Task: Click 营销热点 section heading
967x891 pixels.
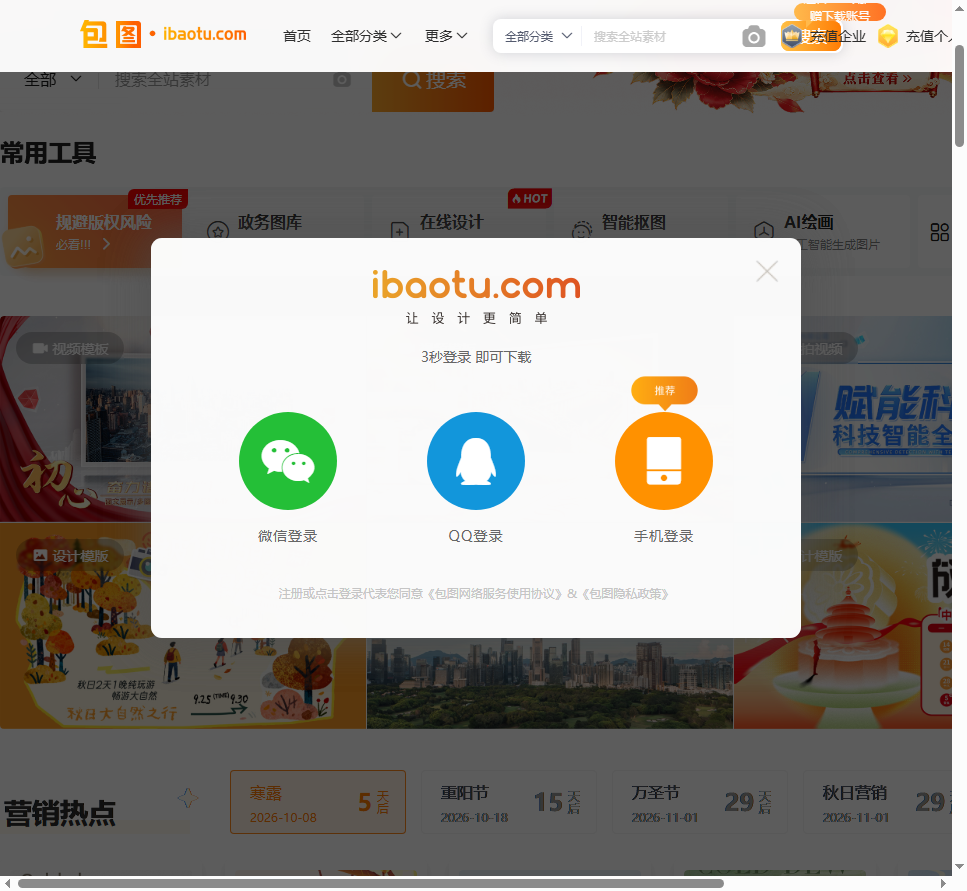Action: [60, 813]
